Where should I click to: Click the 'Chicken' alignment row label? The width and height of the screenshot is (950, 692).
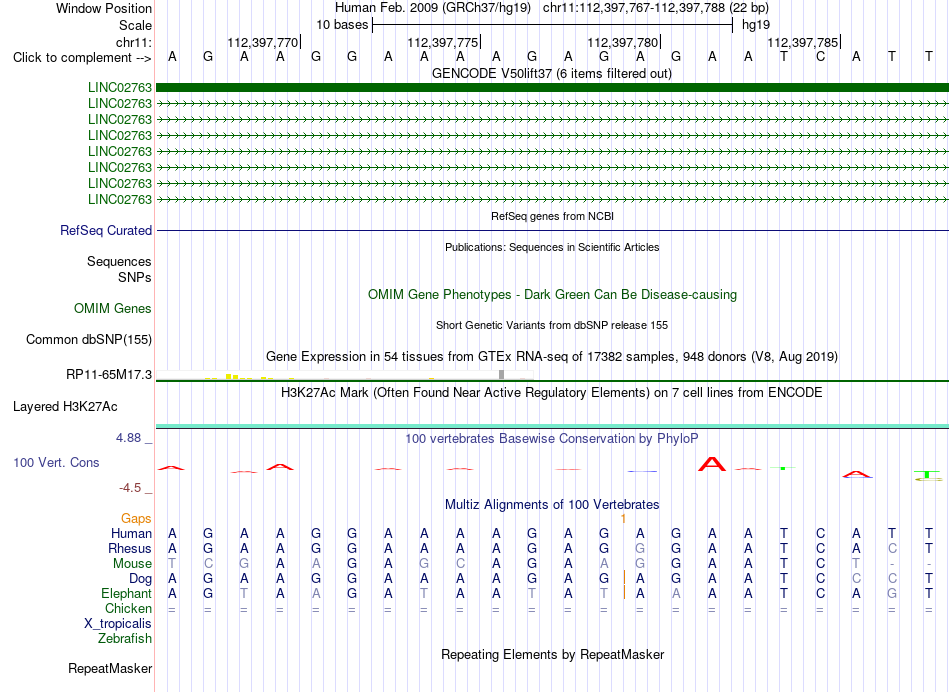click(128, 608)
